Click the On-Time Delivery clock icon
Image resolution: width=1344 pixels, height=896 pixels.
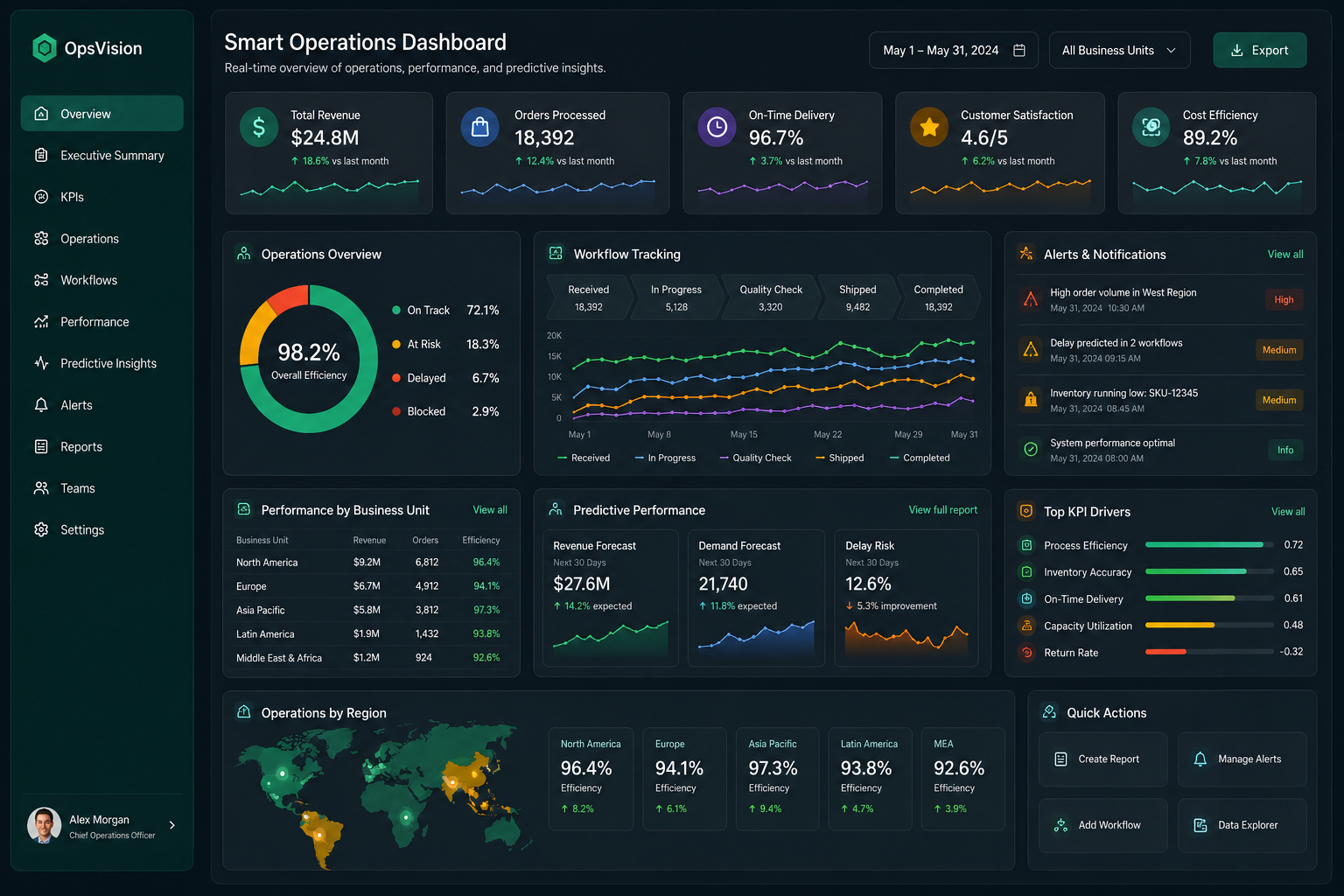pos(717,127)
